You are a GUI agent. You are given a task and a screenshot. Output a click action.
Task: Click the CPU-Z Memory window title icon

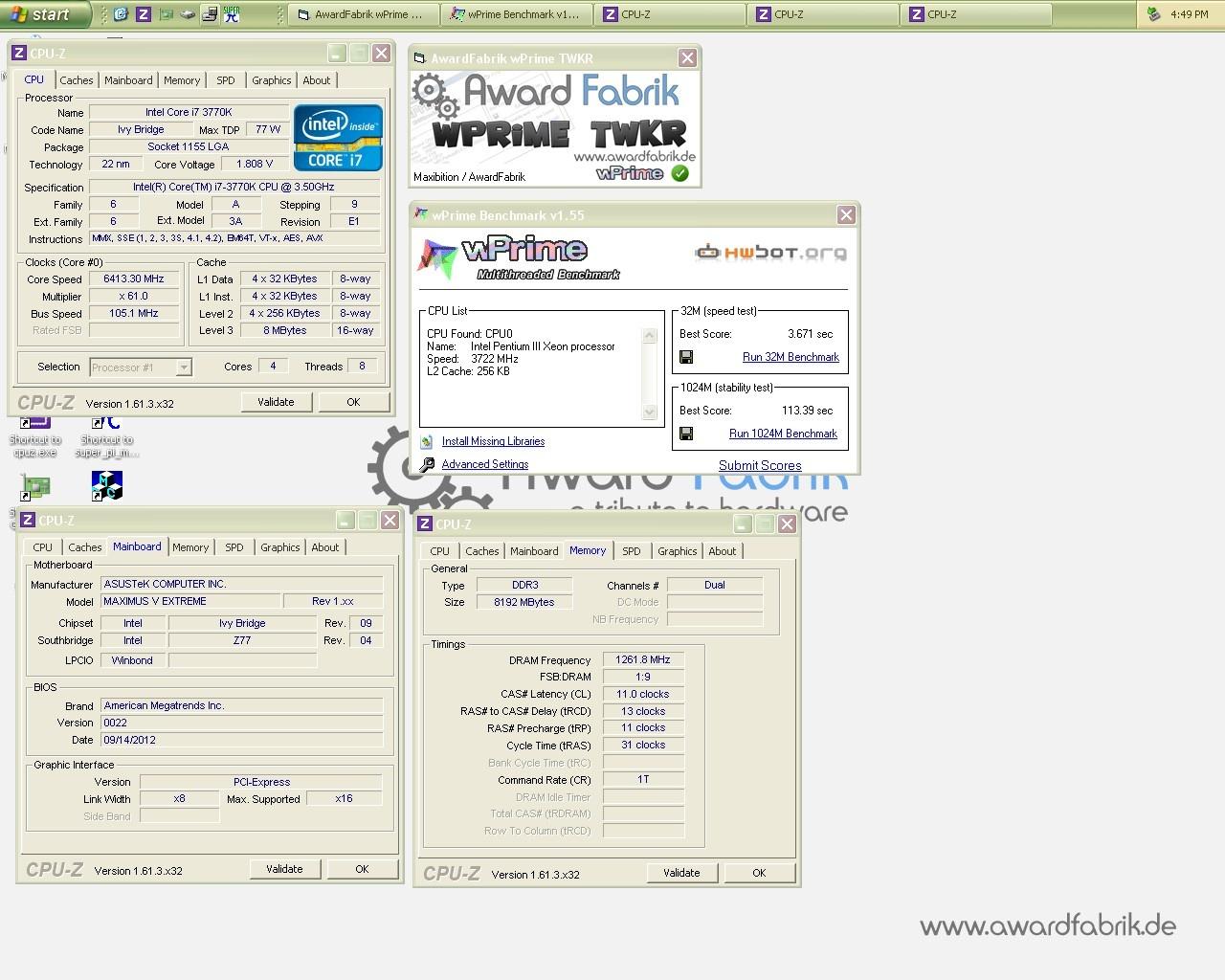(x=425, y=524)
